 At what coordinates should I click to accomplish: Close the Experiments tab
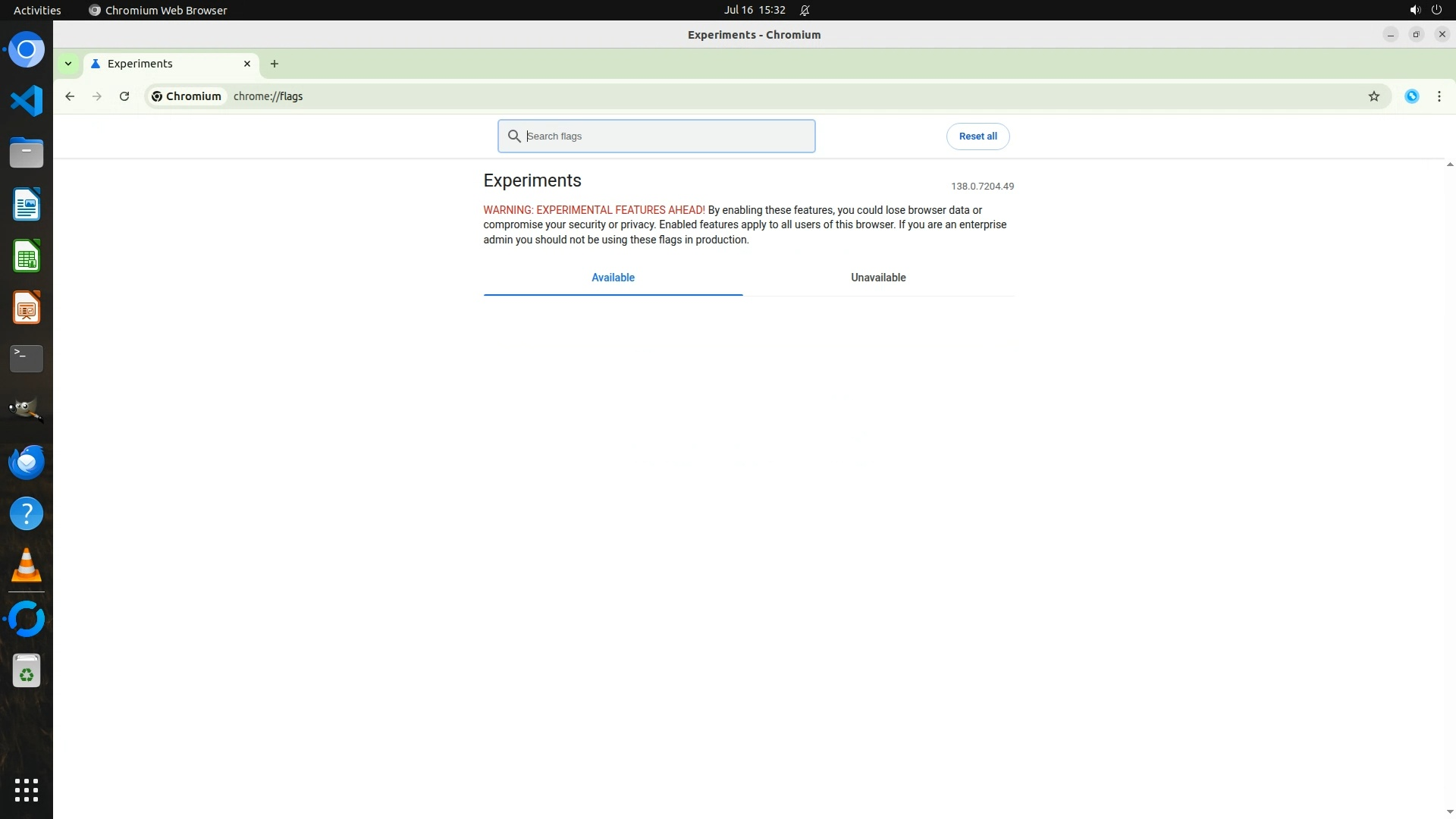coord(247,64)
